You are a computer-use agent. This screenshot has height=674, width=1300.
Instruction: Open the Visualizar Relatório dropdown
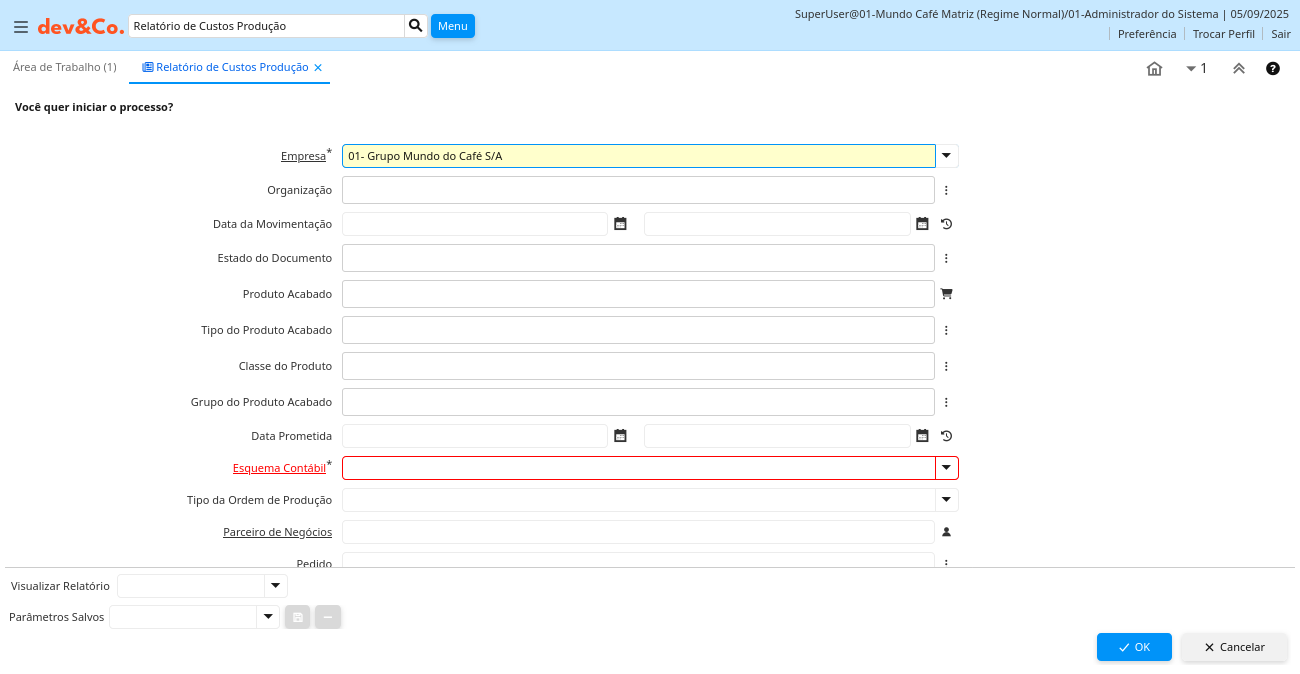click(276, 586)
